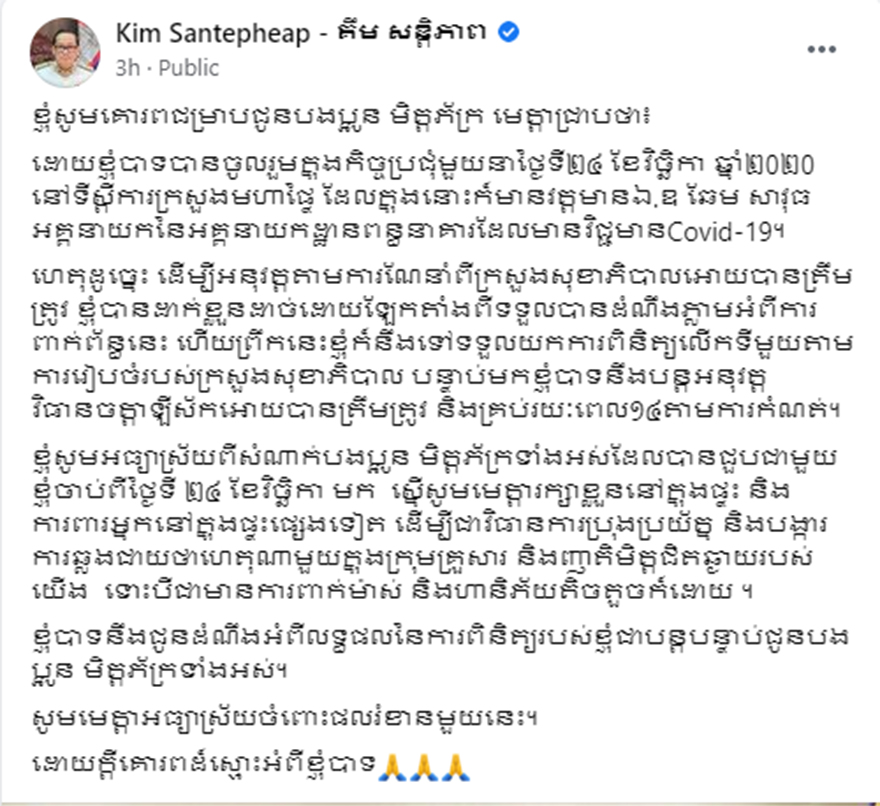Image resolution: width=880 pixels, height=806 pixels.
Task: Click the Public audience label
Action: (x=189, y=68)
